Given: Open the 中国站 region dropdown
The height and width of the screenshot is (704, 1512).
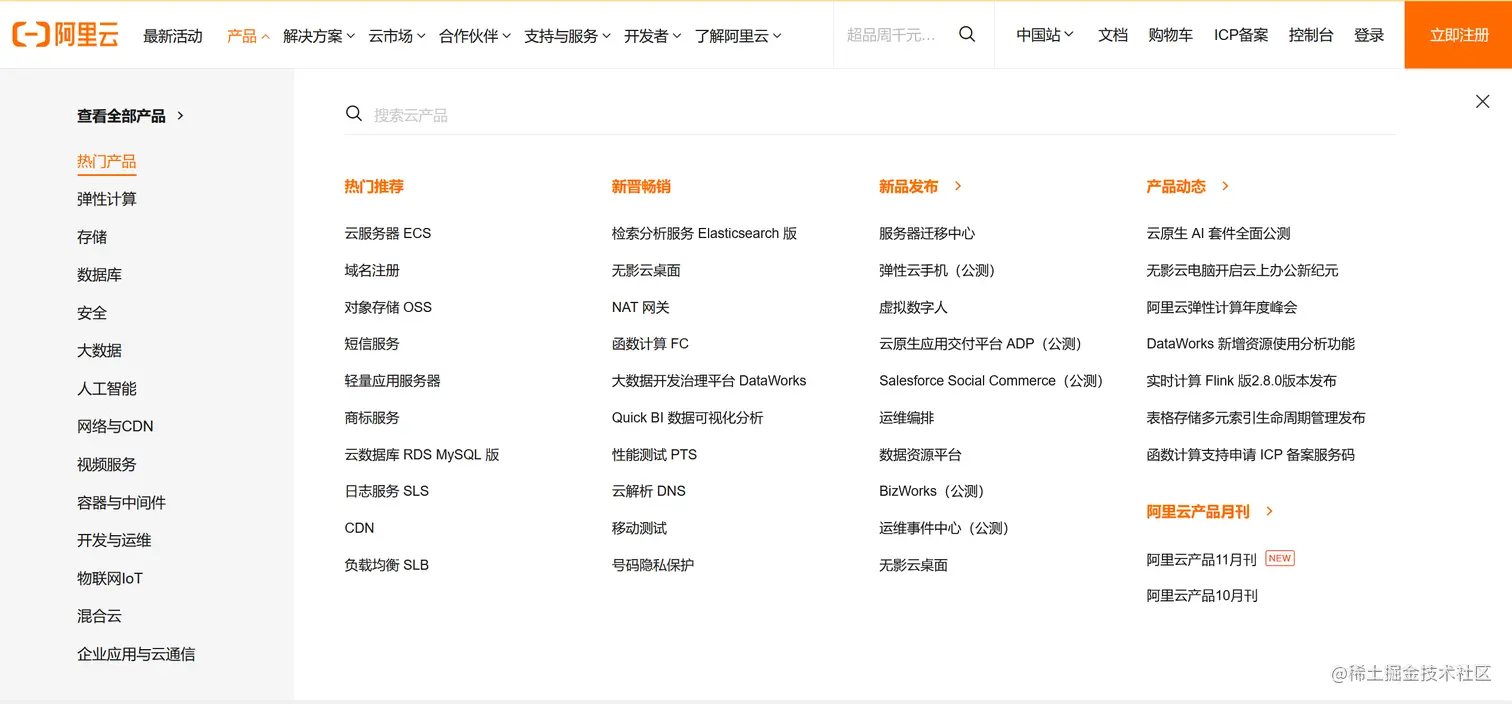Looking at the screenshot, I should [1045, 35].
